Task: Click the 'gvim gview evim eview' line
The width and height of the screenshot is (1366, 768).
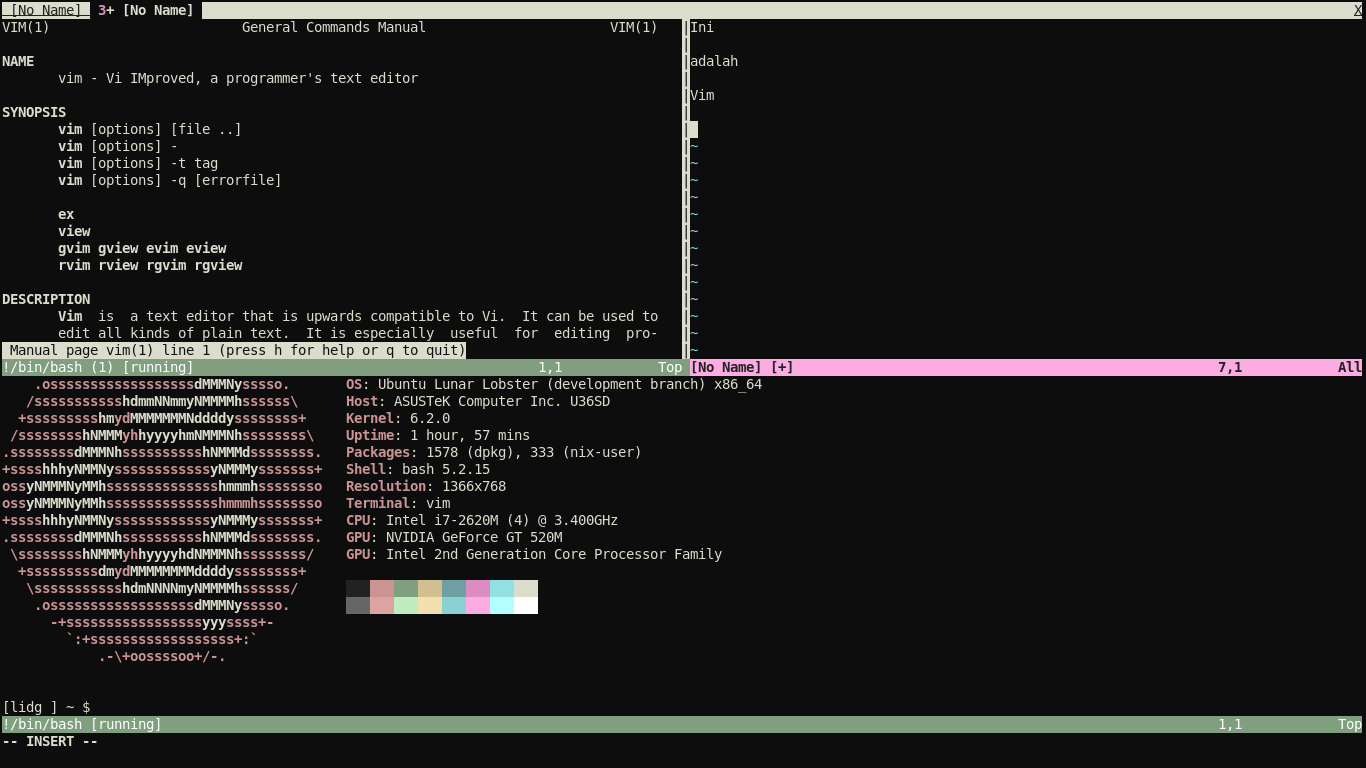Action: click(142, 248)
